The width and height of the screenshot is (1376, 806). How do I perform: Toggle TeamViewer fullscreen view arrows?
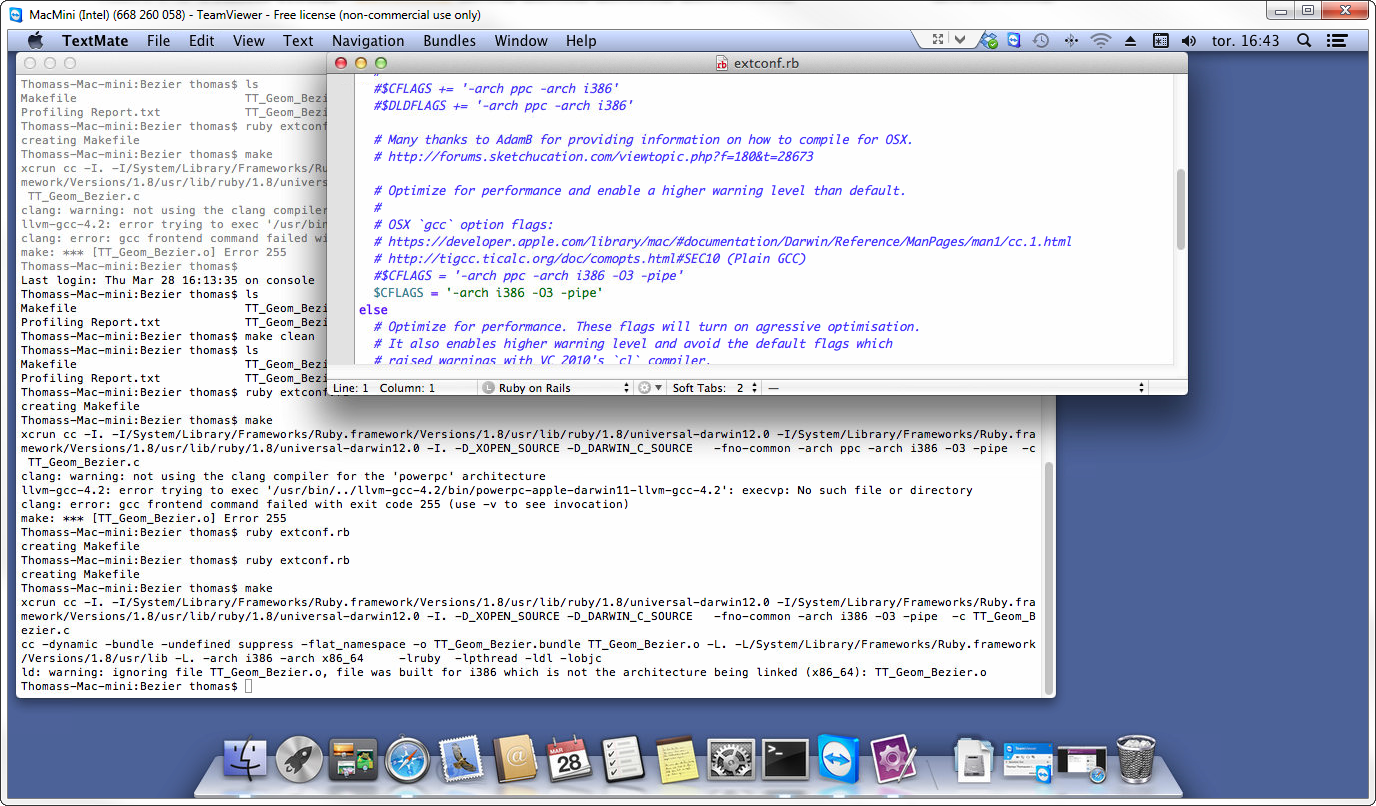[938, 40]
